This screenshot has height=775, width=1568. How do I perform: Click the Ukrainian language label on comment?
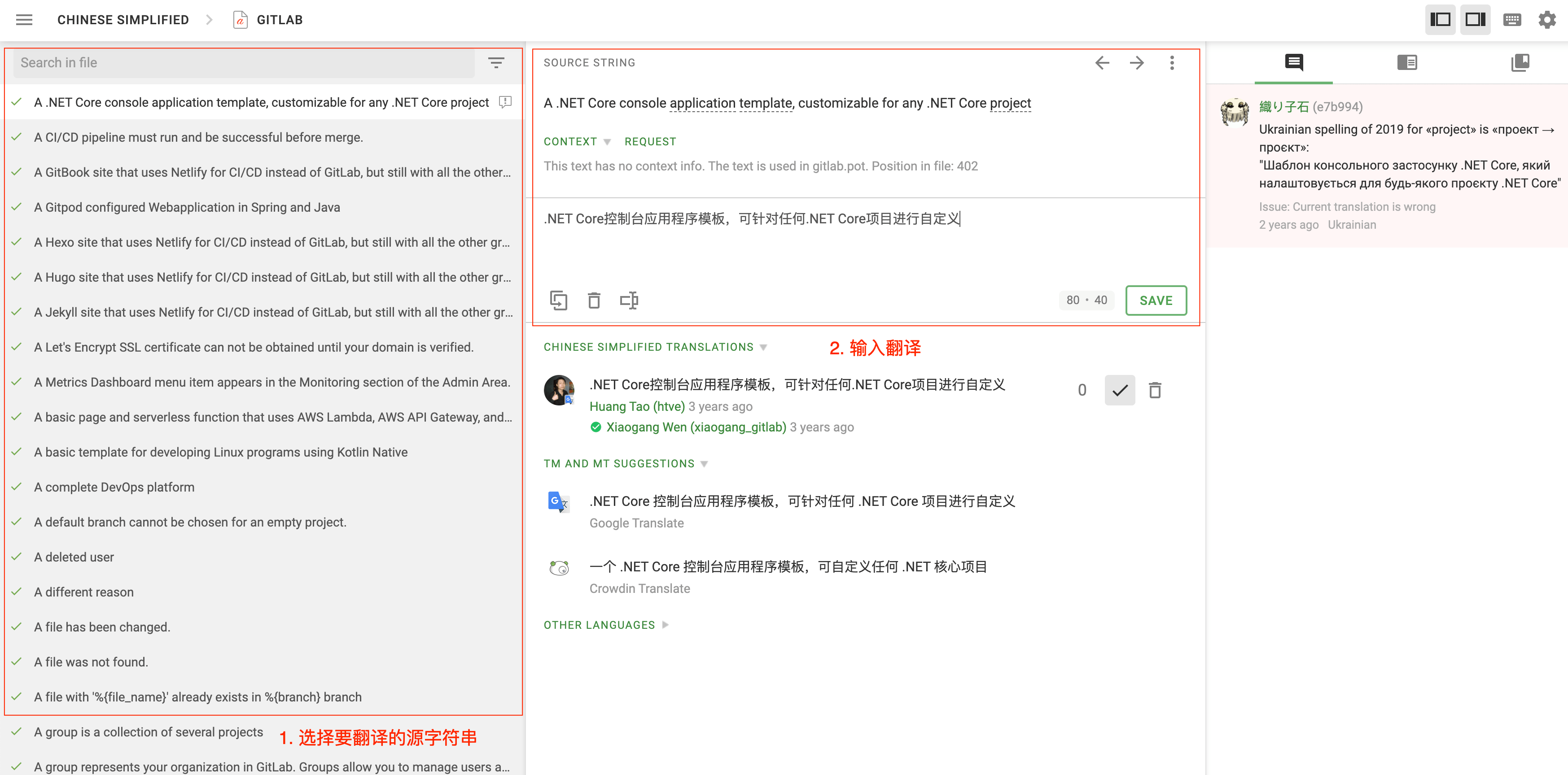[1351, 225]
